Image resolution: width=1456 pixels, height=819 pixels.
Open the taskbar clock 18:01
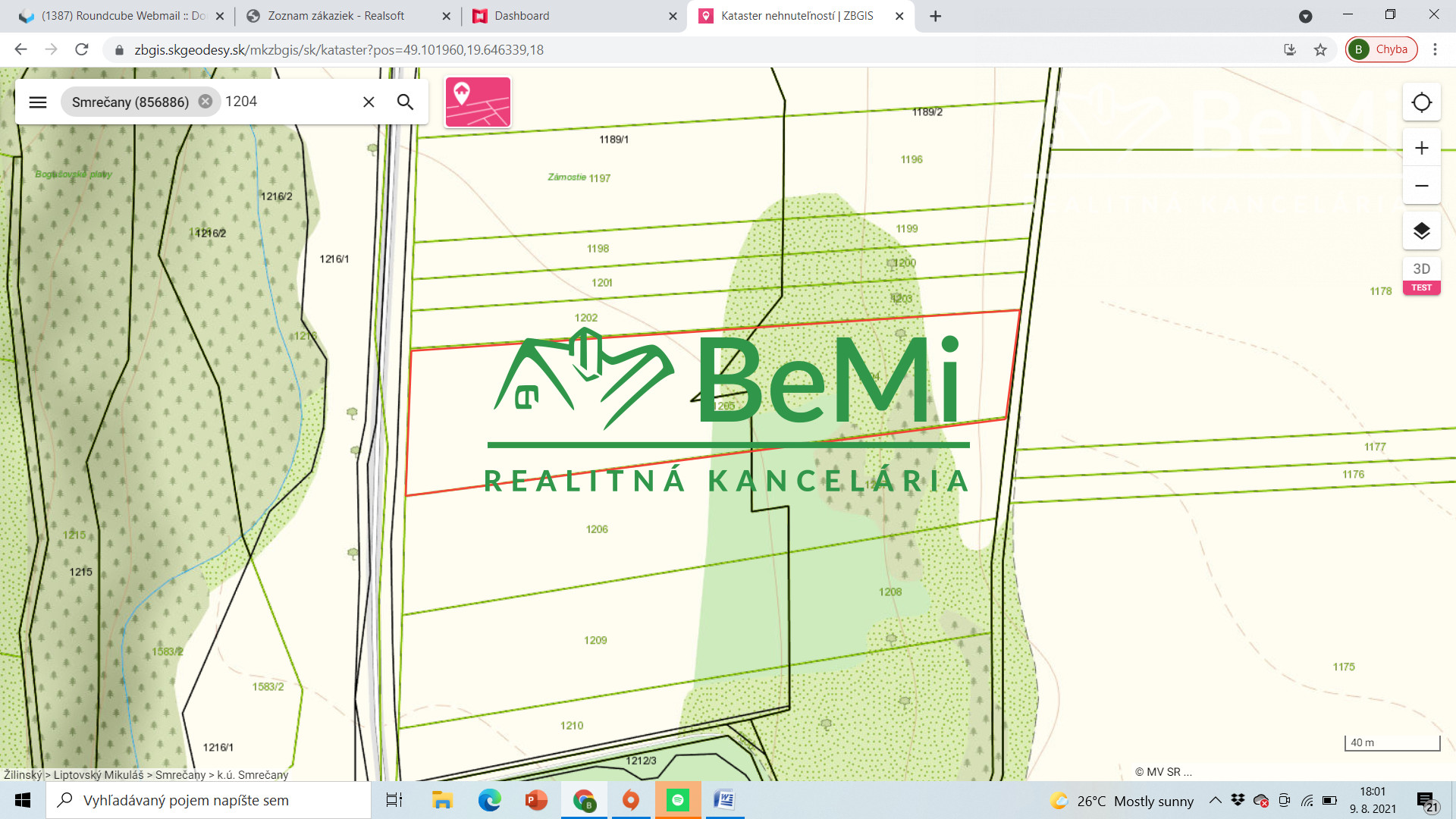point(1373,800)
